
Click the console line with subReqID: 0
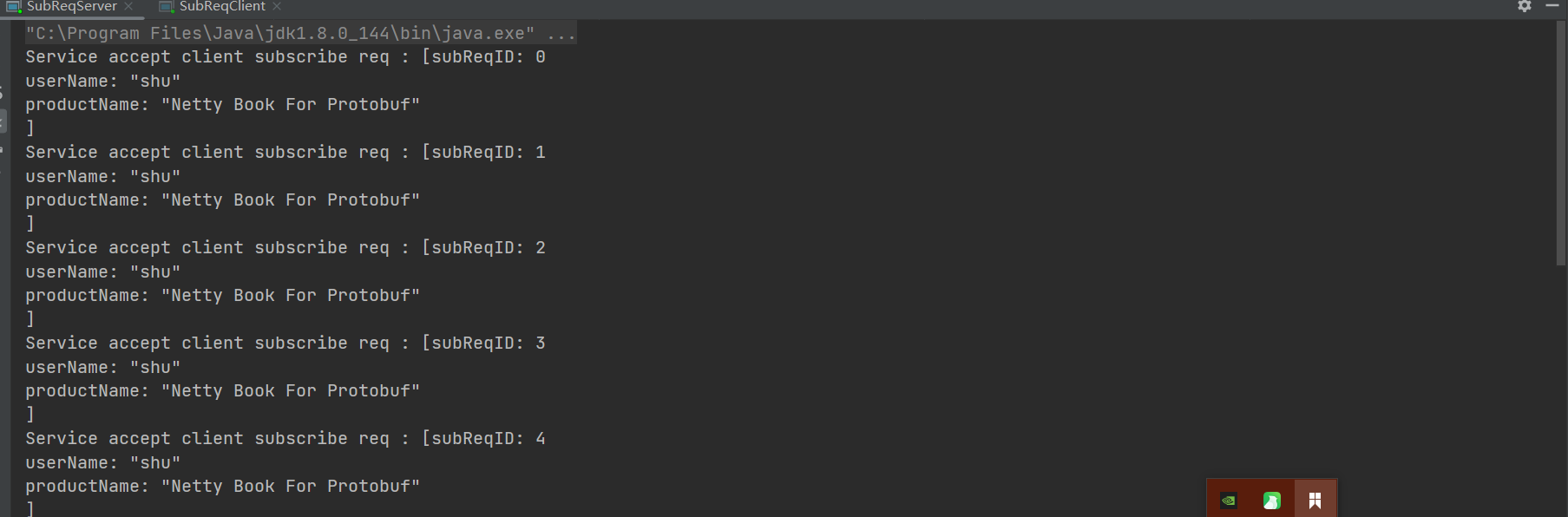(285, 57)
